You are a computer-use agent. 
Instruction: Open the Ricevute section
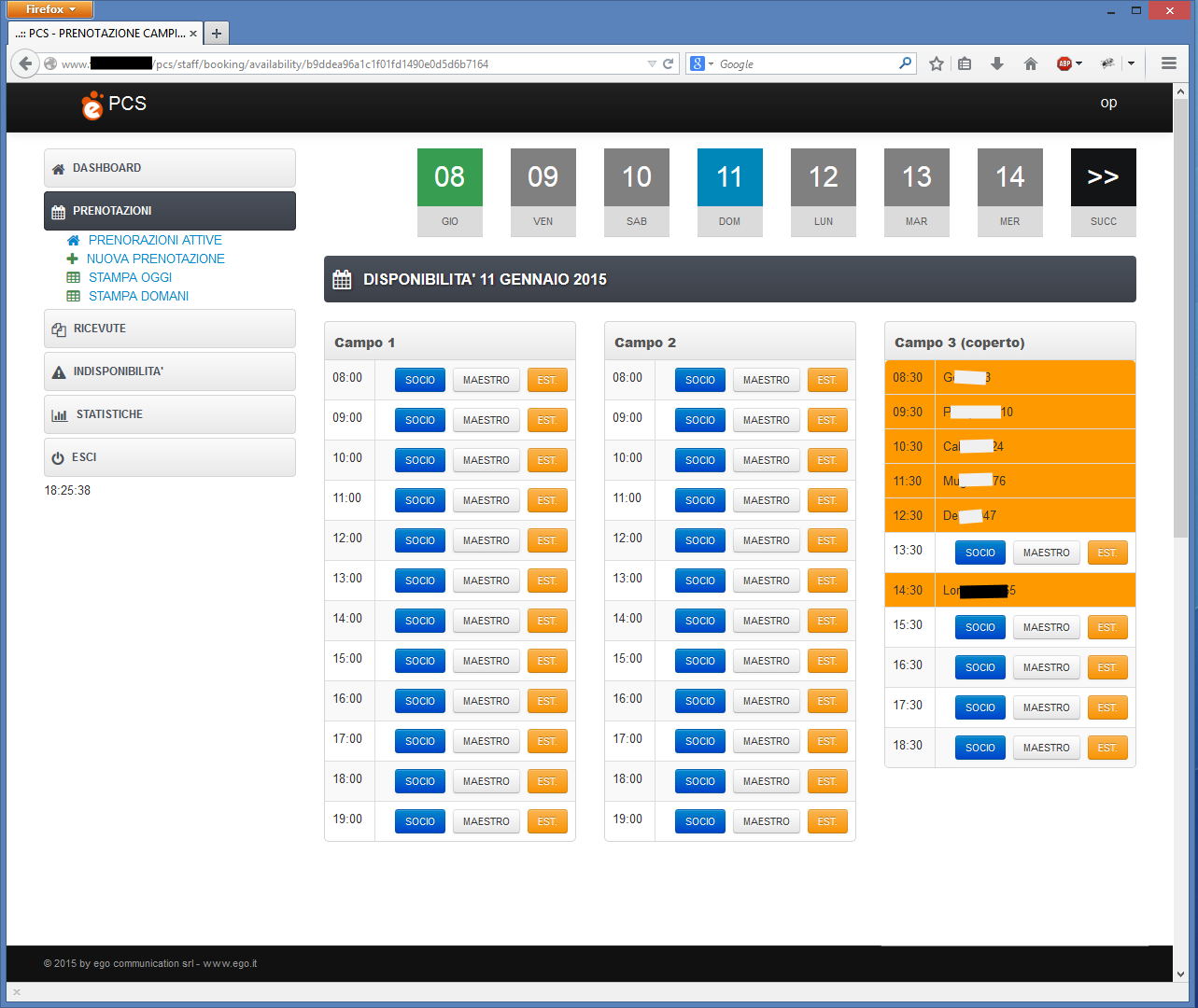click(170, 329)
